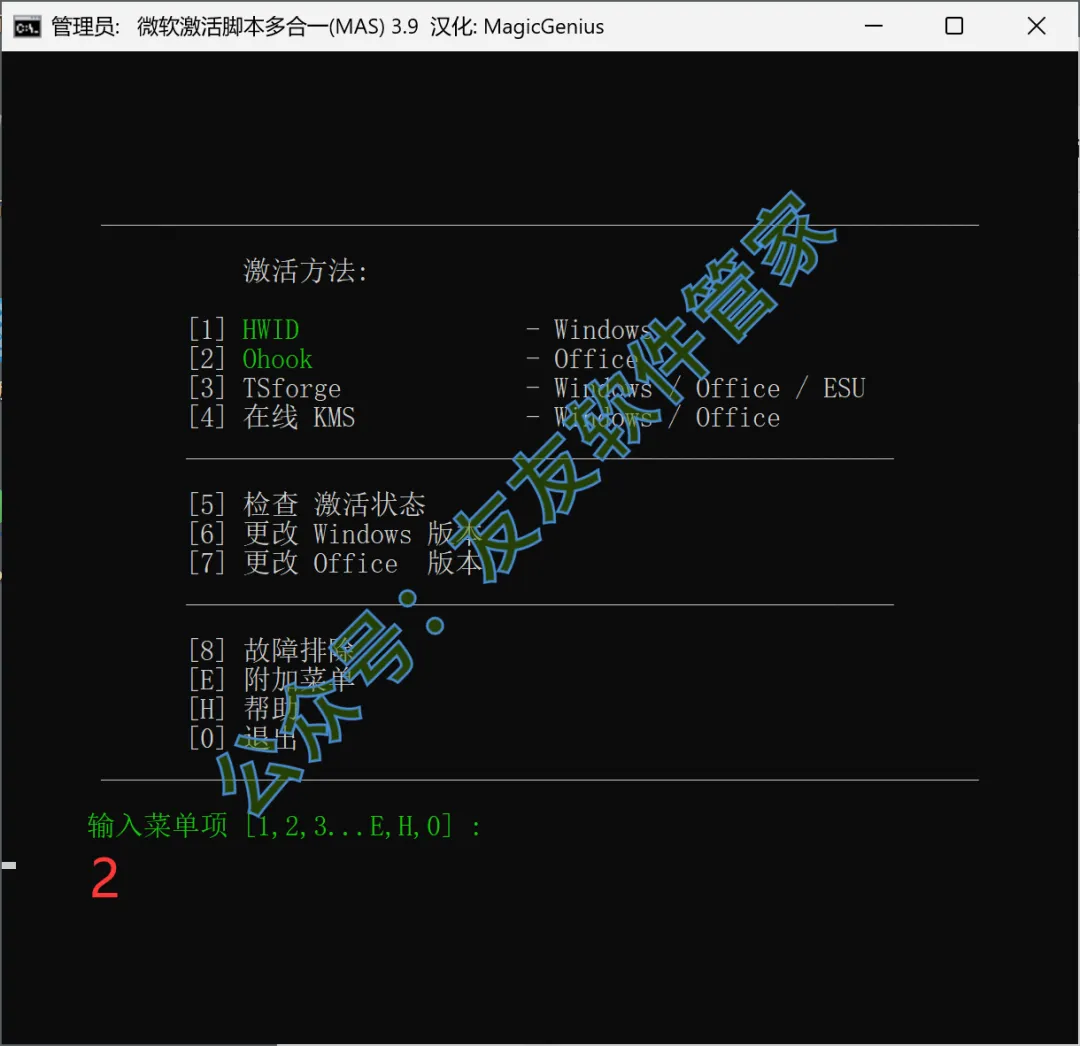Click the [0] 退出 entry
Viewport: 1080px width, 1046px height.
[x=244, y=738]
